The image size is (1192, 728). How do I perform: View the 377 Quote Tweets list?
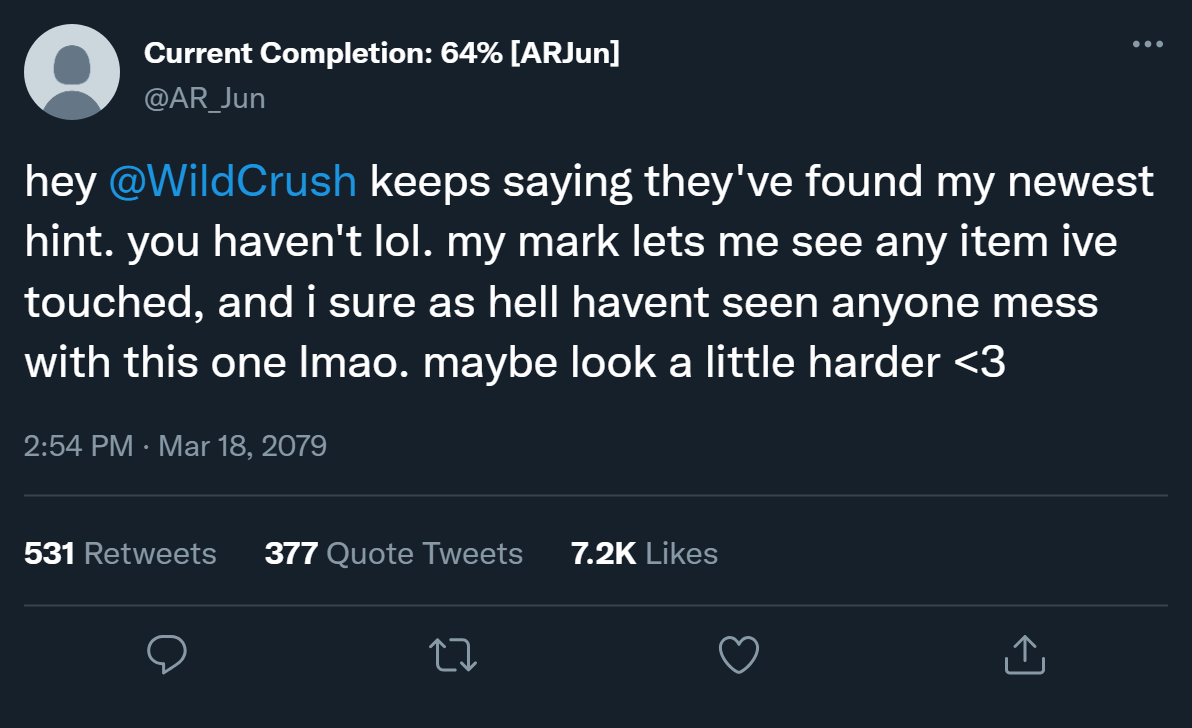pos(393,553)
